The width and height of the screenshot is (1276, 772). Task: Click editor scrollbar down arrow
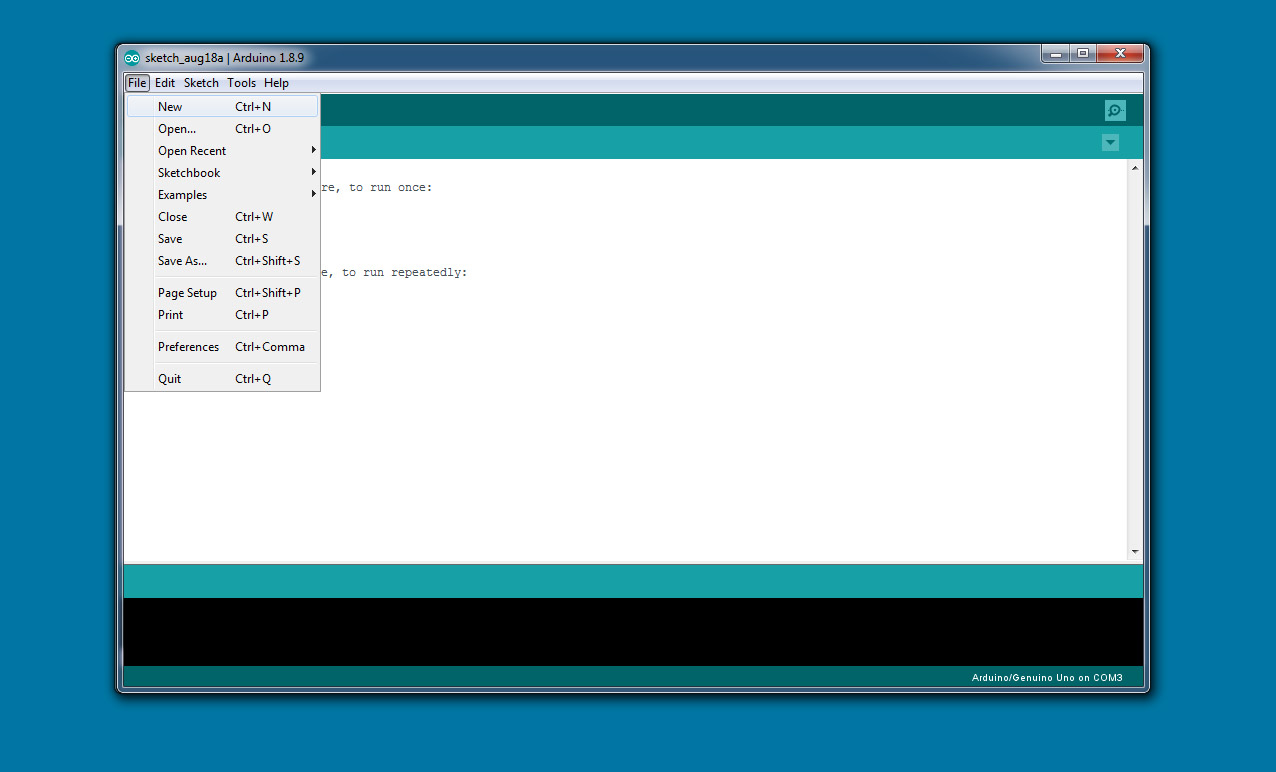(x=1135, y=551)
